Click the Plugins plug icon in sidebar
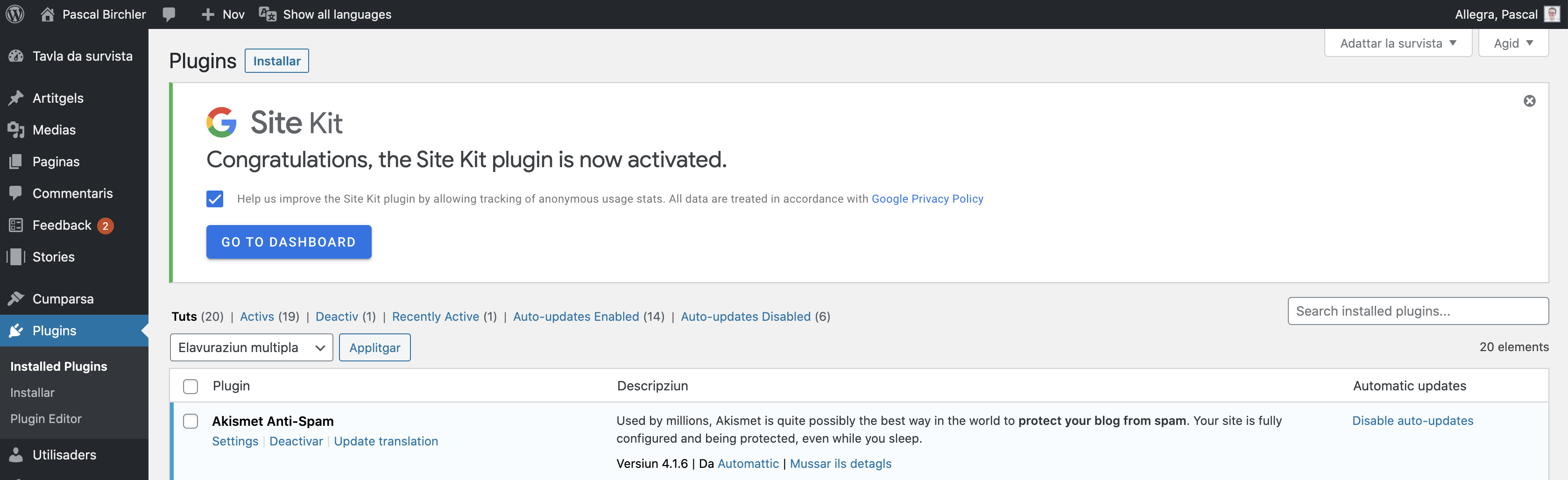Image resolution: width=1568 pixels, height=480 pixels. point(16,330)
